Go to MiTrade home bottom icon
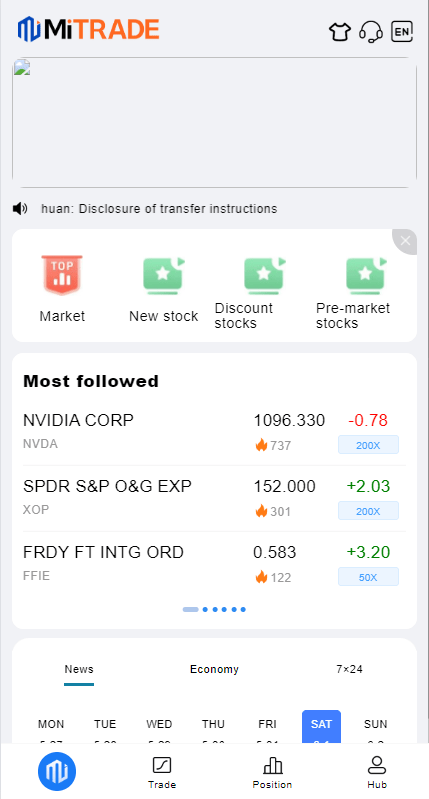The height and width of the screenshot is (799, 429). tap(57, 771)
